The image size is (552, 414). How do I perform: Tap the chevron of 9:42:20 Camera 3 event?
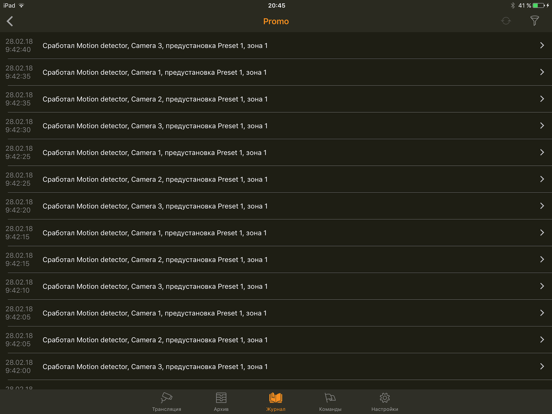pyautogui.click(x=542, y=206)
